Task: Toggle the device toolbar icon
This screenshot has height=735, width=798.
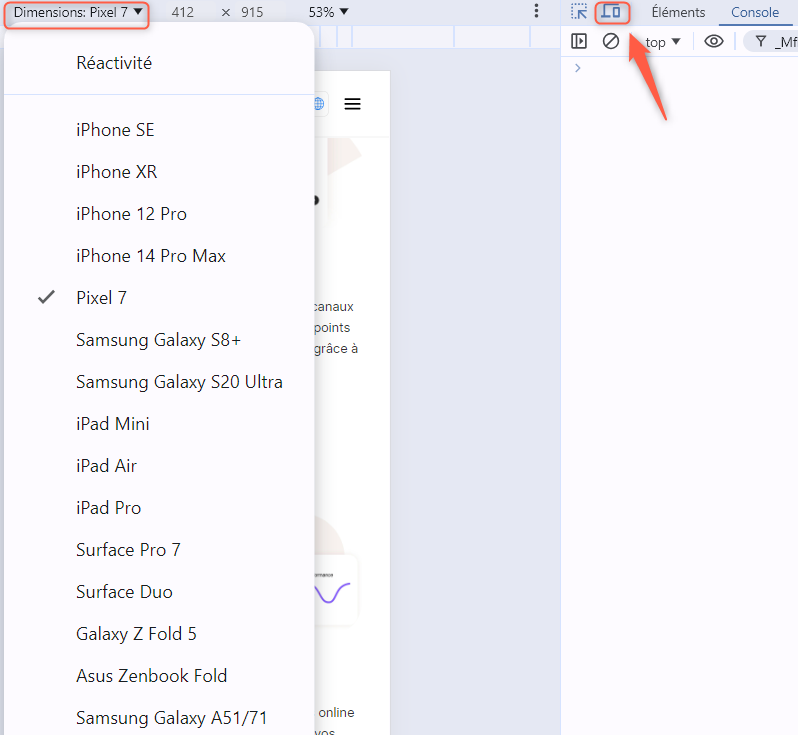Action: [612, 12]
